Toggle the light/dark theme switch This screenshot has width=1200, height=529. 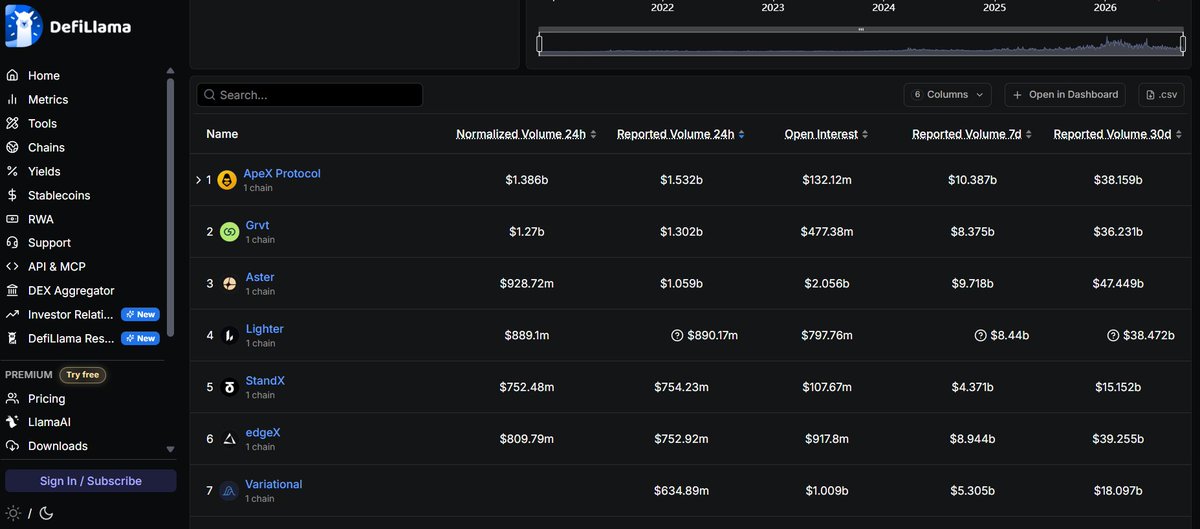30,513
